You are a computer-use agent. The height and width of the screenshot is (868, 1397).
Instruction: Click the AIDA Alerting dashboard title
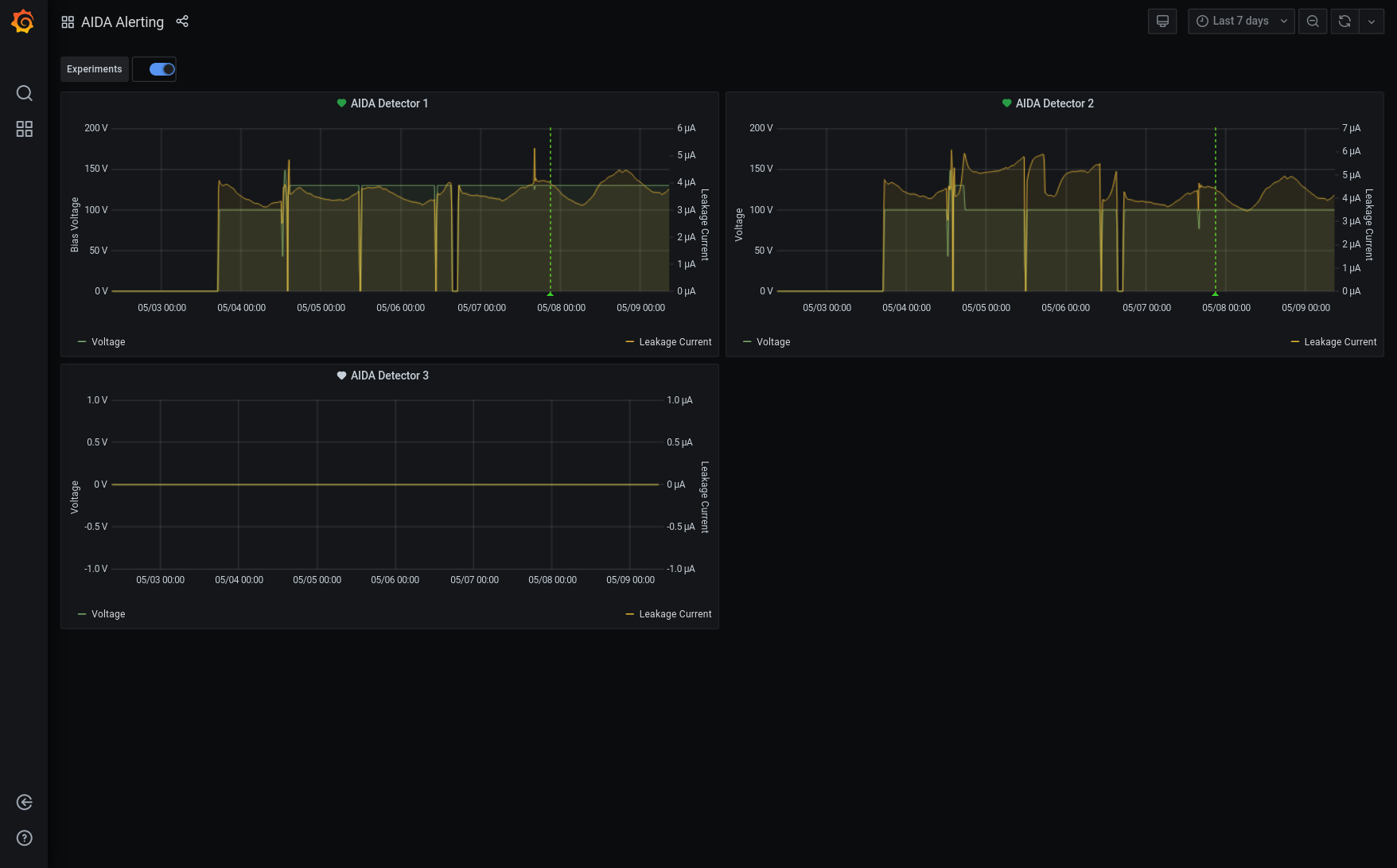123,22
